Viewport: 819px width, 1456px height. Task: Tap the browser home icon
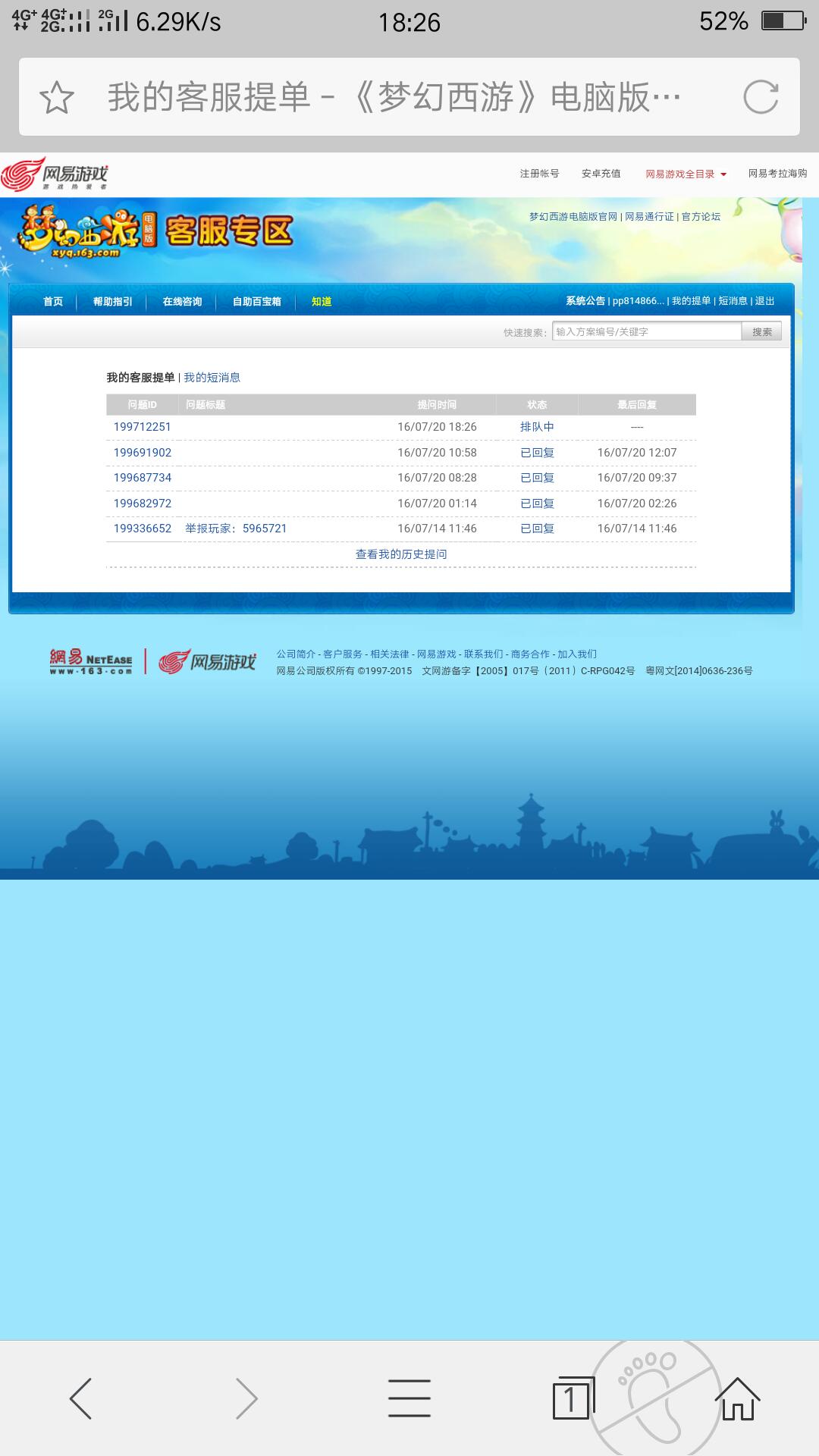[x=737, y=1398]
